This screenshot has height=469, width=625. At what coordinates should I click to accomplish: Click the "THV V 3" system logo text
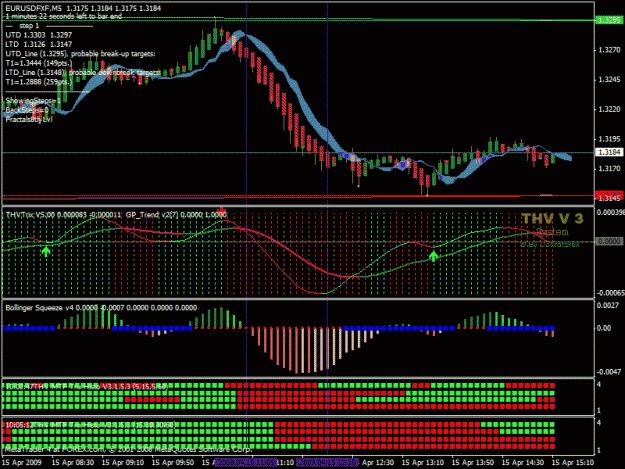552,218
